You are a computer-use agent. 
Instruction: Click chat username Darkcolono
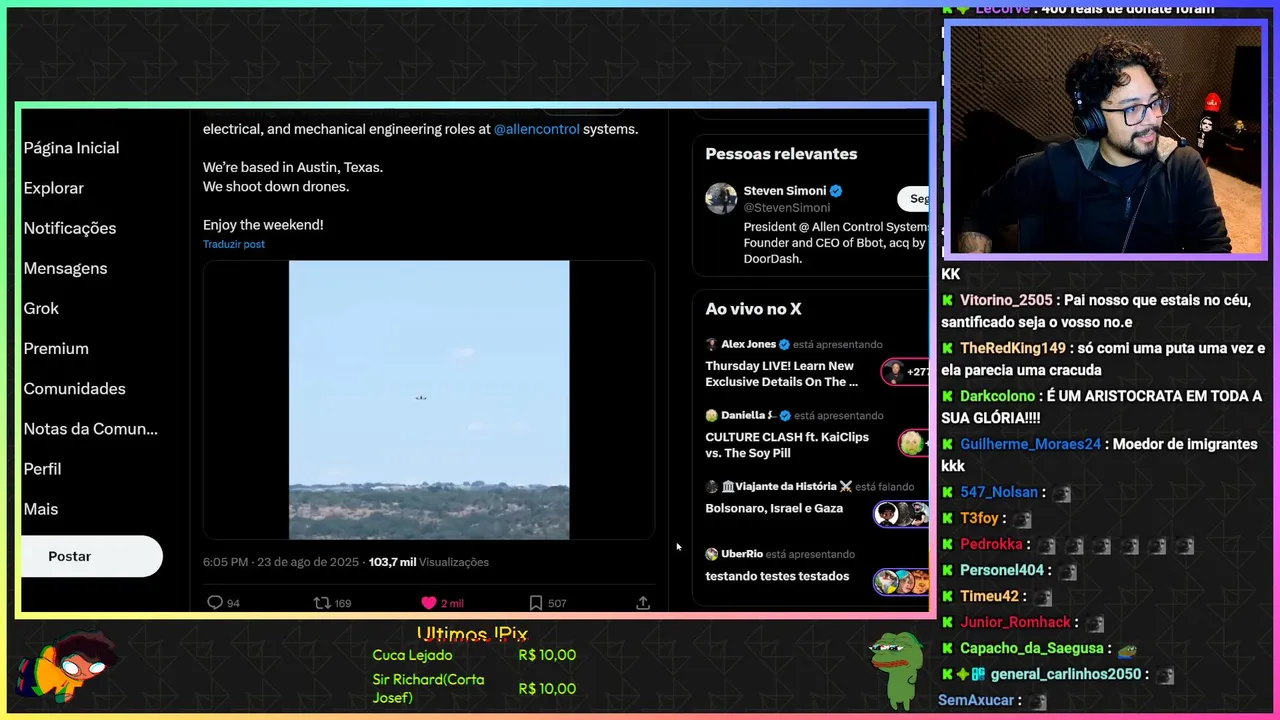click(x=997, y=396)
